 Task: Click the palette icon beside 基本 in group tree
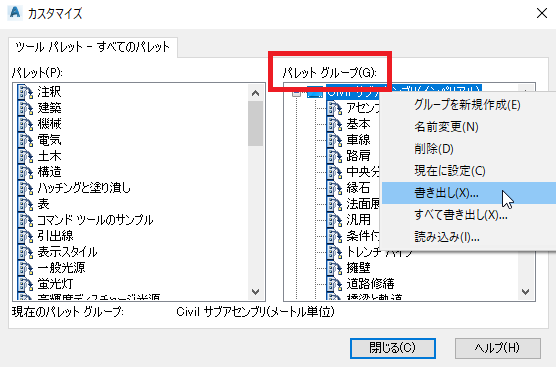point(334,124)
